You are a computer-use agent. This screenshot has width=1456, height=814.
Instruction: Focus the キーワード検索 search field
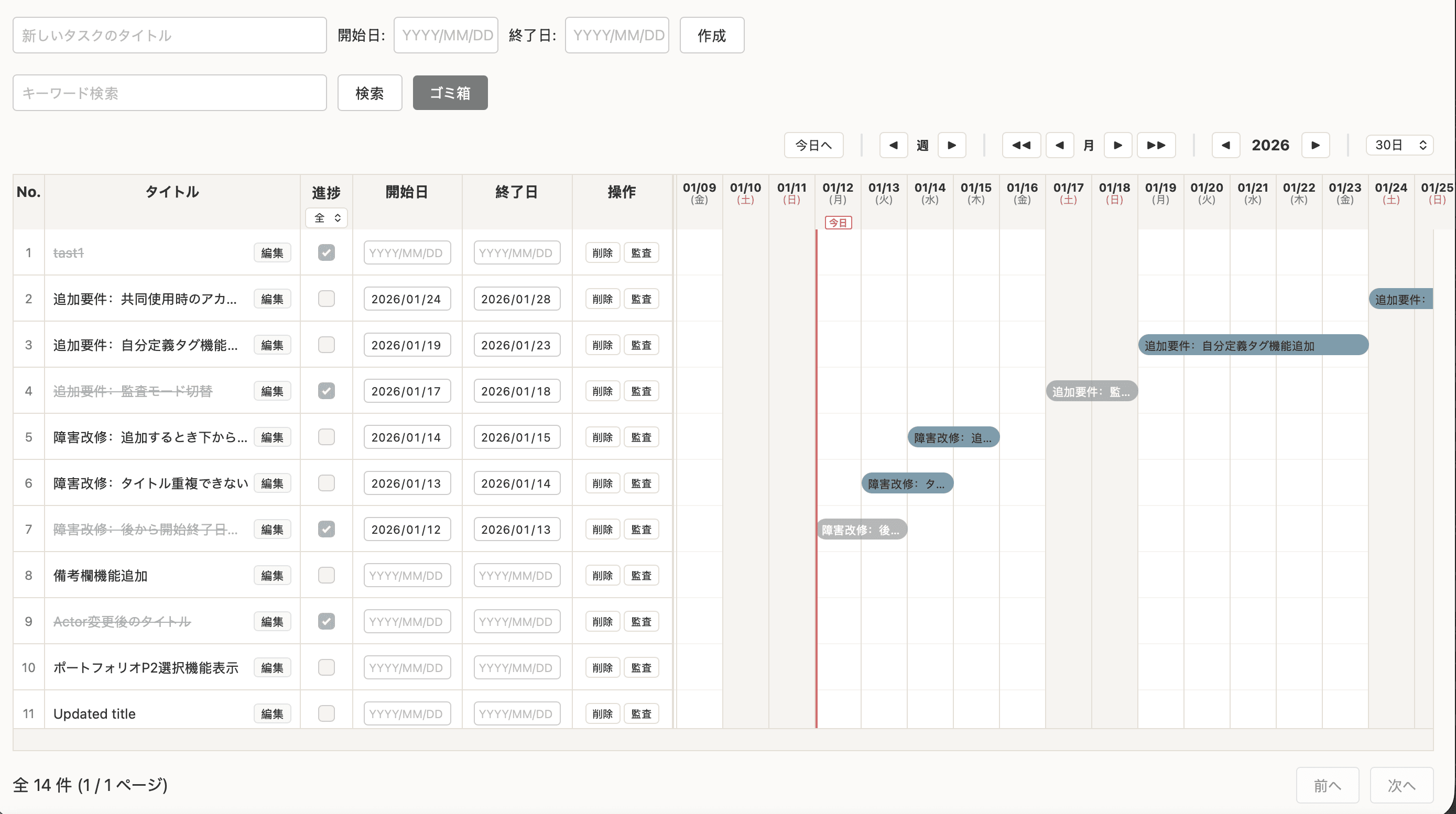[170, 93]
